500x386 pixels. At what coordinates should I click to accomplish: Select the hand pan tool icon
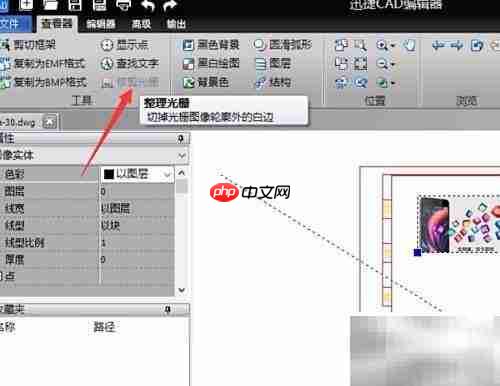click(409, 45)
